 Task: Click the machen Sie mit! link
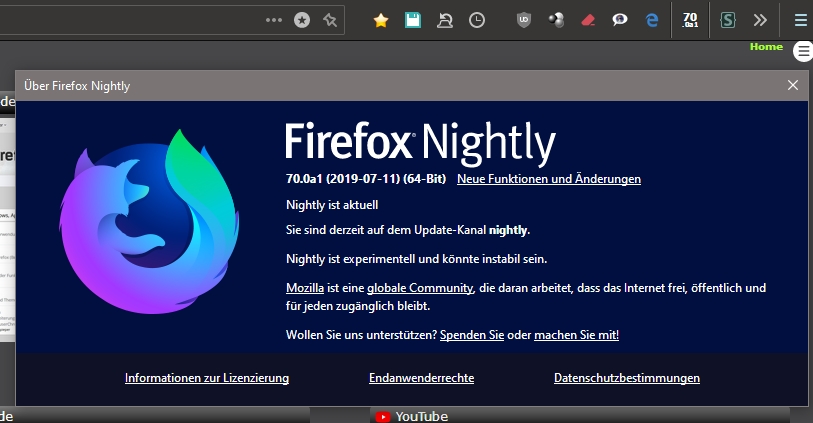[x=577, y=335]
